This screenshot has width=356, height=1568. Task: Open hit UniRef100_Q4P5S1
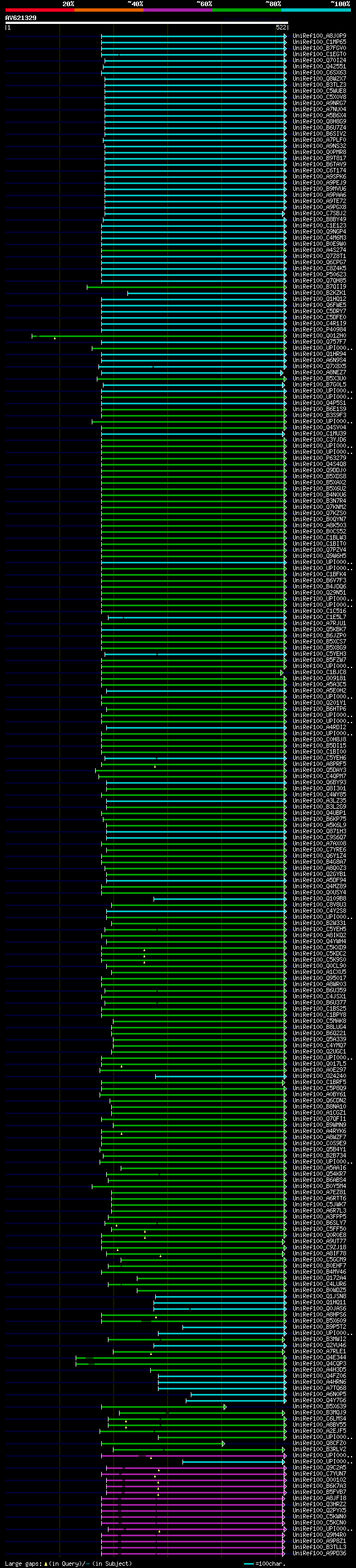[x=319, y=403]
